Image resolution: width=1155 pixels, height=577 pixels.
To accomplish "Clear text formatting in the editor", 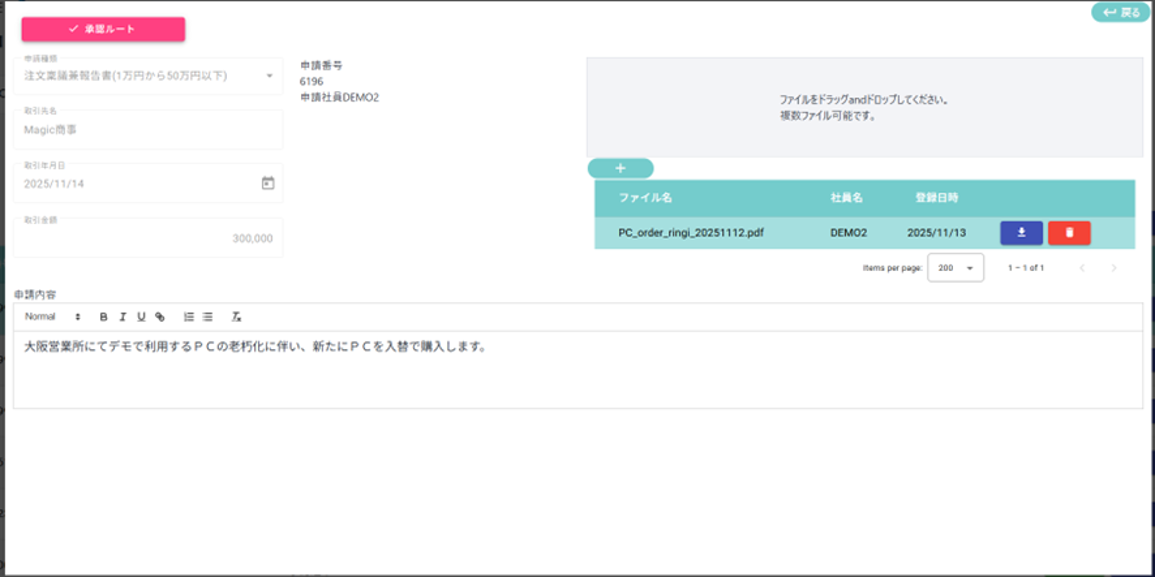I will pos(237,317).
